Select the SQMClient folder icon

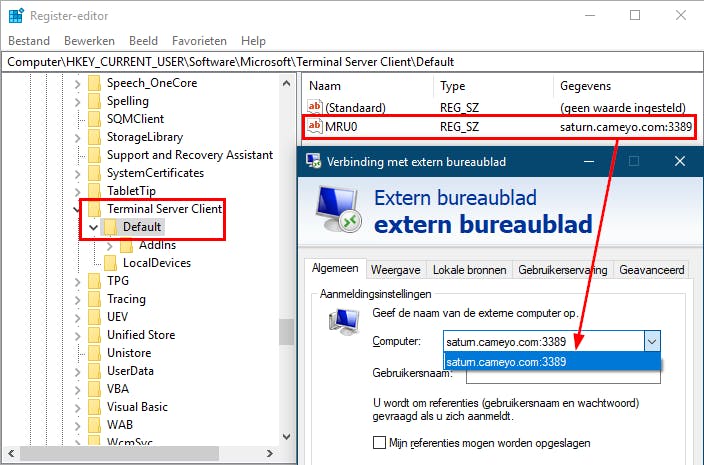[x=94, y=119]
